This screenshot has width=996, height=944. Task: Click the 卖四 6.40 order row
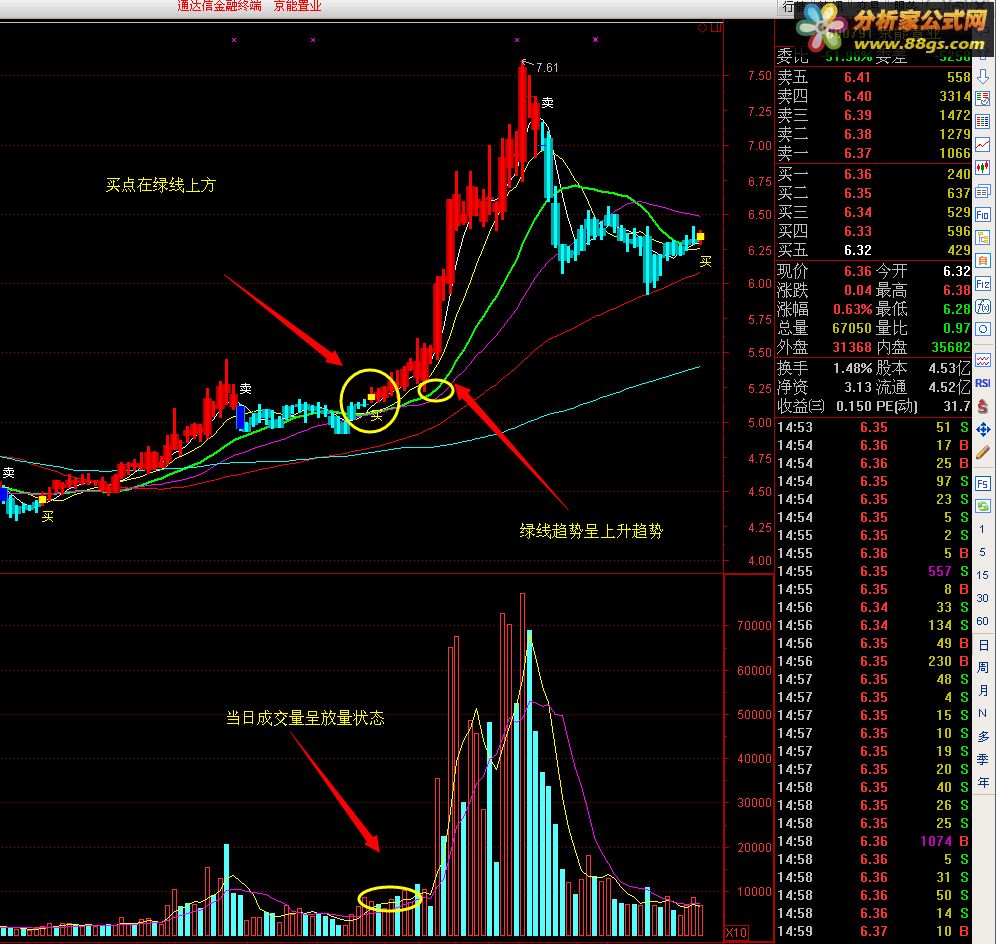873,96
